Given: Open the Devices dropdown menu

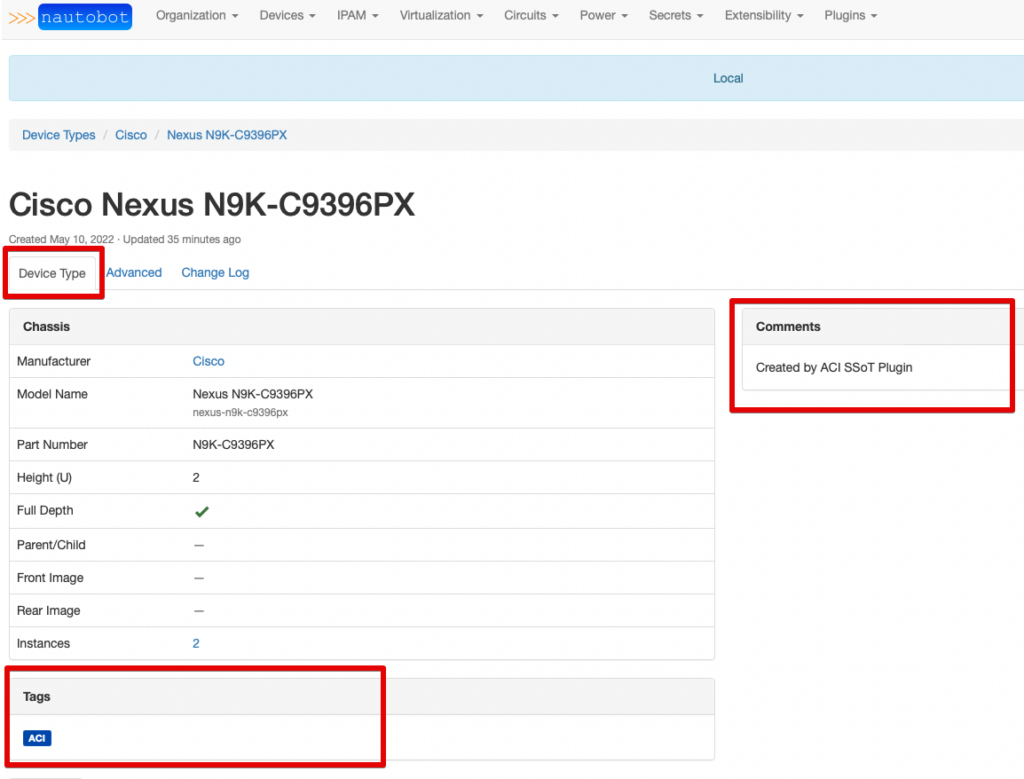Looking at the screenshot, I should click(287, 16).
